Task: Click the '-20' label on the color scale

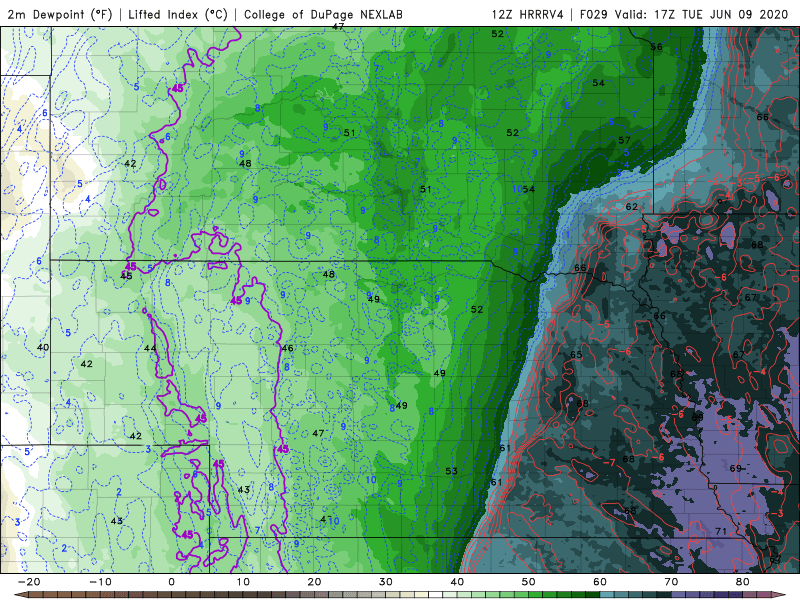Action: (x=29, y=582)
